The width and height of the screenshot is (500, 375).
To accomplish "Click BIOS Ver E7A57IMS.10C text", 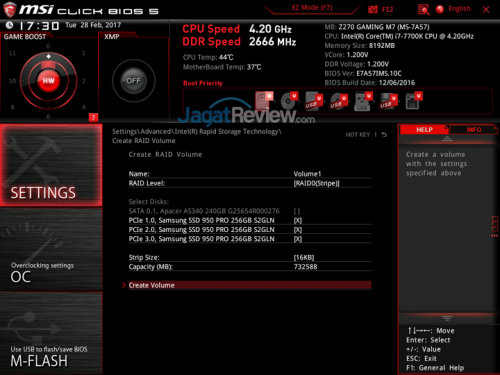I will (363, 73).
